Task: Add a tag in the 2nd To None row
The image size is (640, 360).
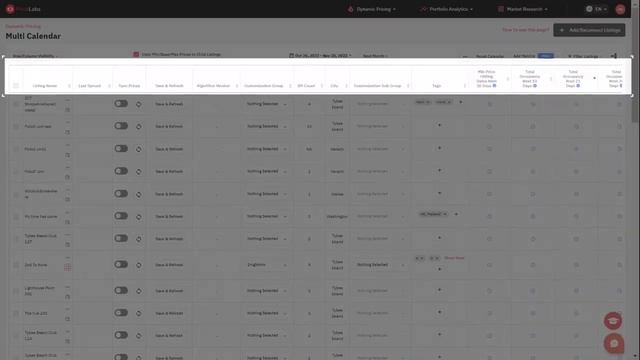Action: point(440,269)
